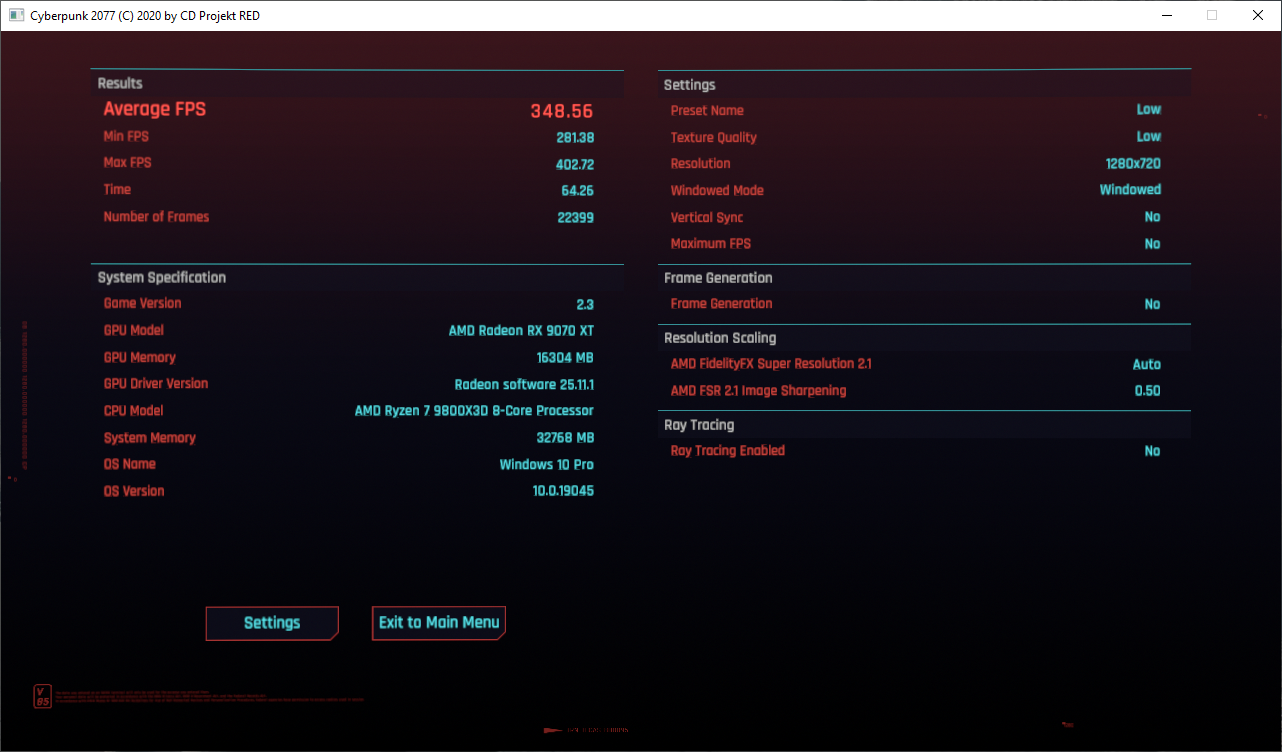
Task: Click the Vertical Sync value No
Action: 1152,217
